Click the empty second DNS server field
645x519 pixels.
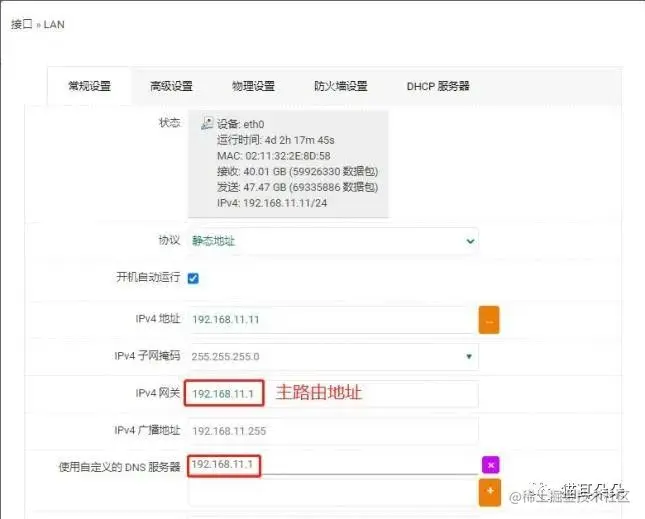coord(333,493)
